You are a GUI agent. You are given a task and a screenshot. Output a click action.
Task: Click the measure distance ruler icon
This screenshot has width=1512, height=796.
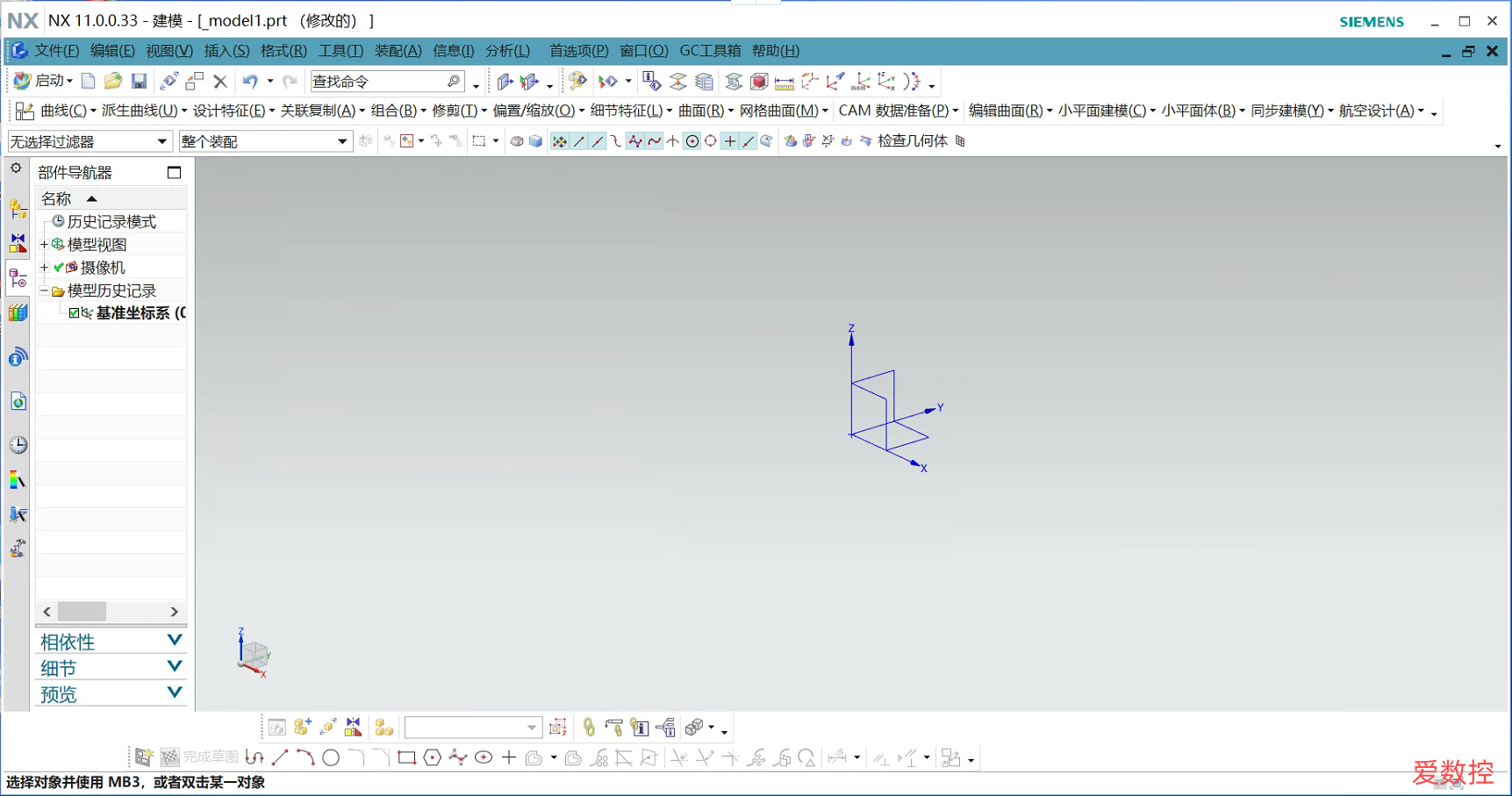pyautogui.click(x=784, y=82)
